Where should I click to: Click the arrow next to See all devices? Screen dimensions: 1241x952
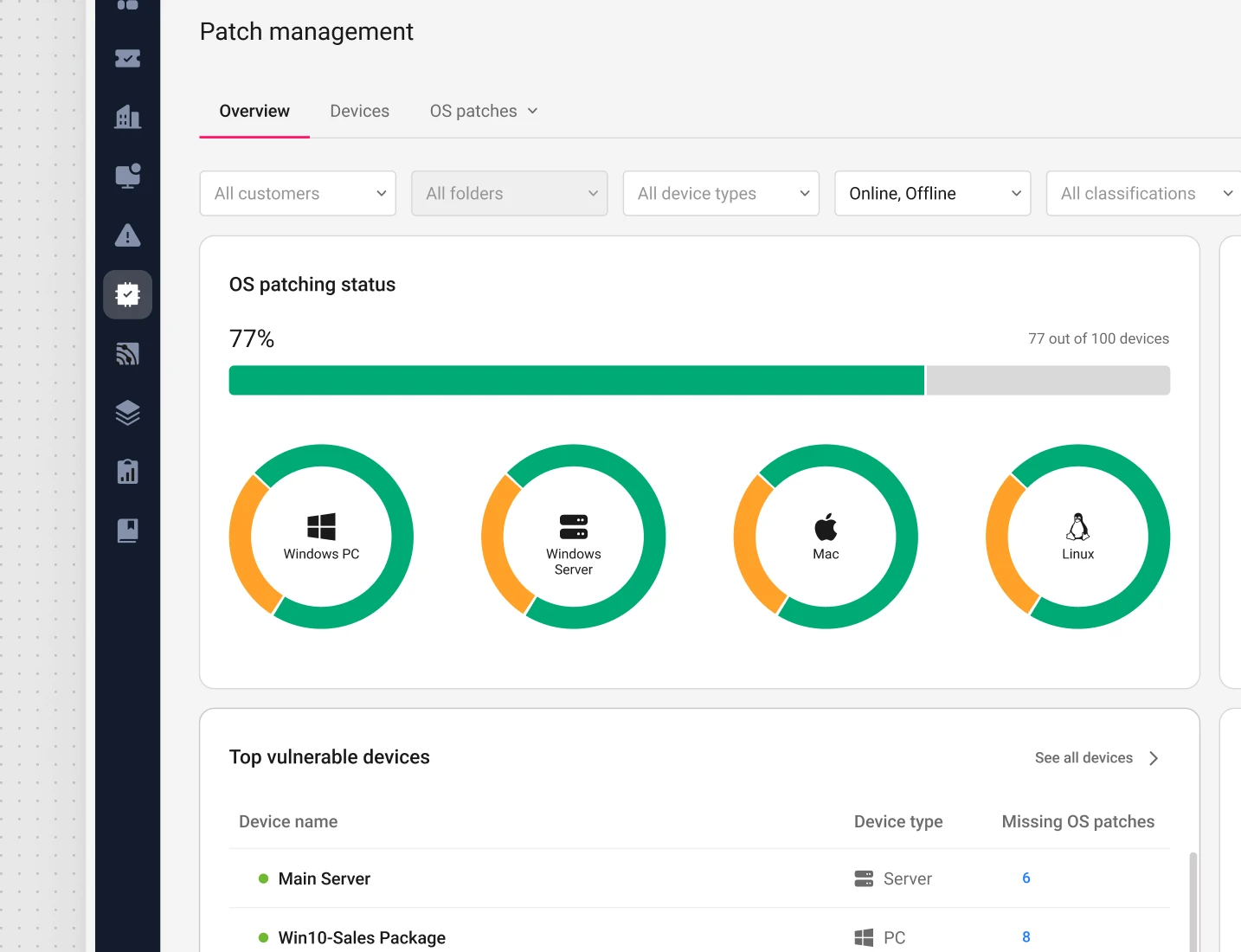pyautogui.click(x=1154, y=758)
